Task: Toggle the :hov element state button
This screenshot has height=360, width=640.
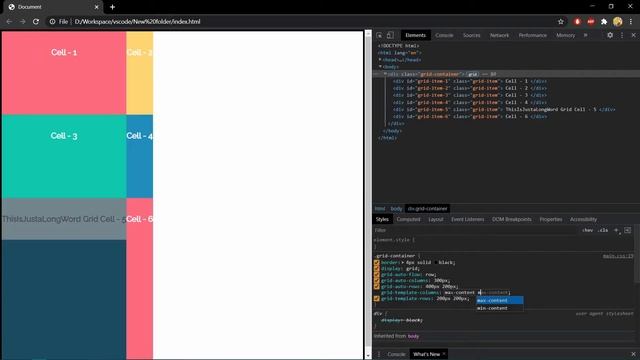Action: pyautogui.click(x=587, y=230)
